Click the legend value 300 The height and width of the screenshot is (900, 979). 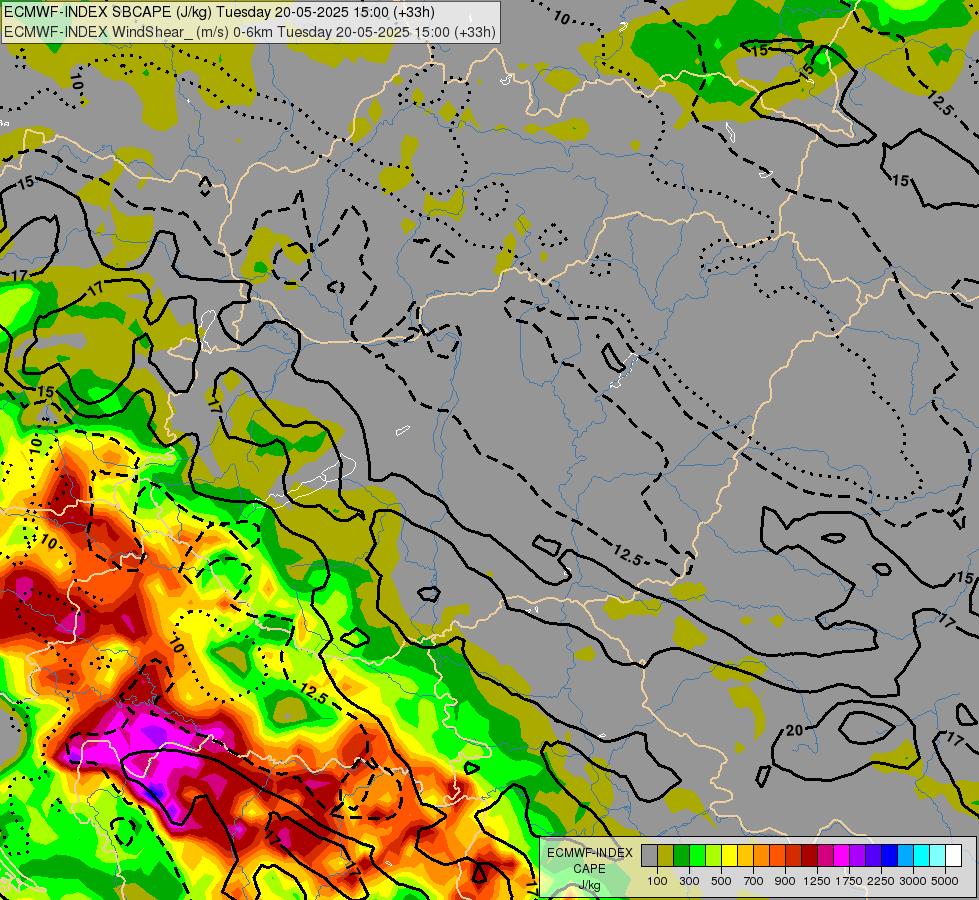click(x=689, y=881)
